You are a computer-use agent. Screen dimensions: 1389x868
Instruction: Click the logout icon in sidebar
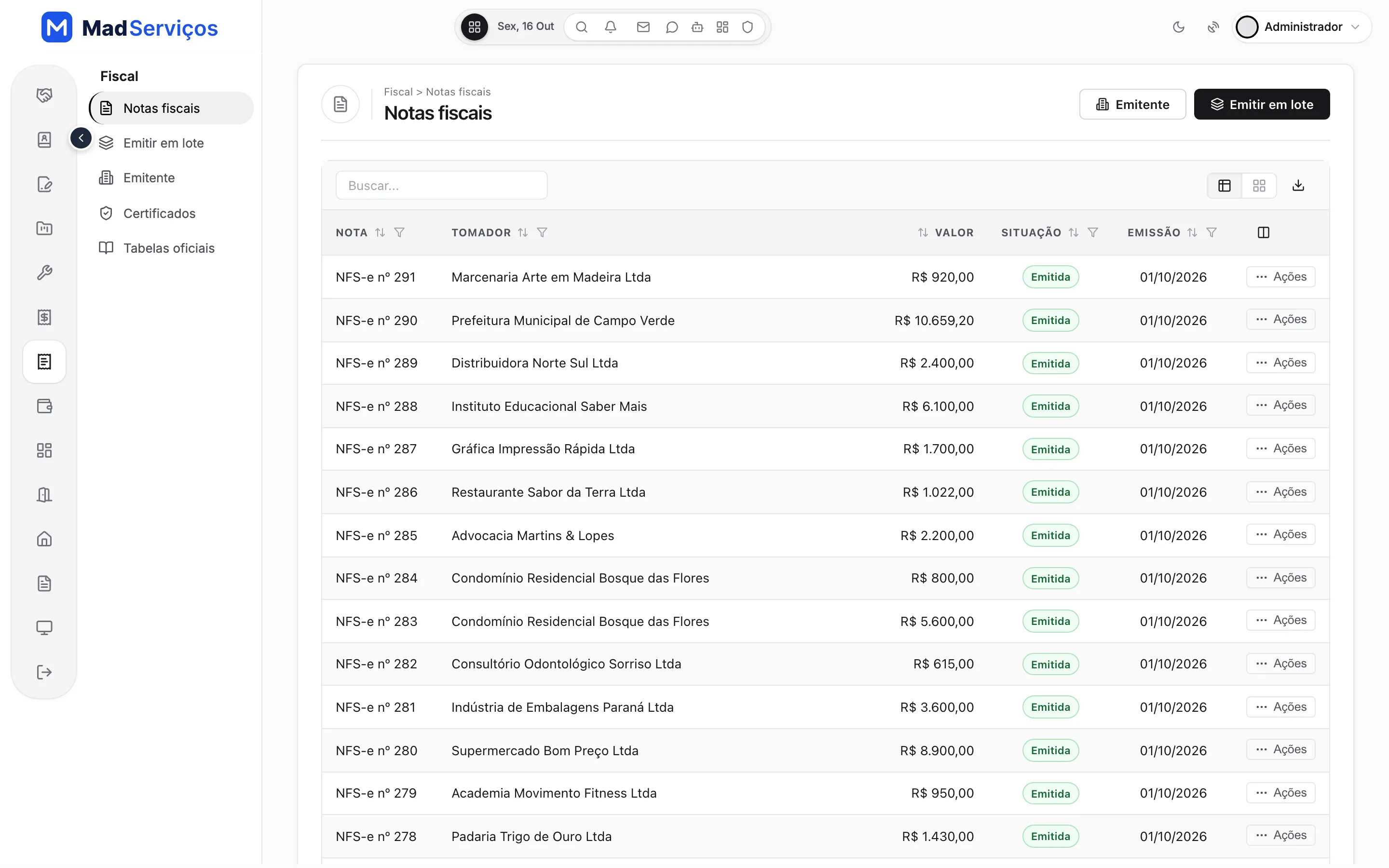[44, 672]
